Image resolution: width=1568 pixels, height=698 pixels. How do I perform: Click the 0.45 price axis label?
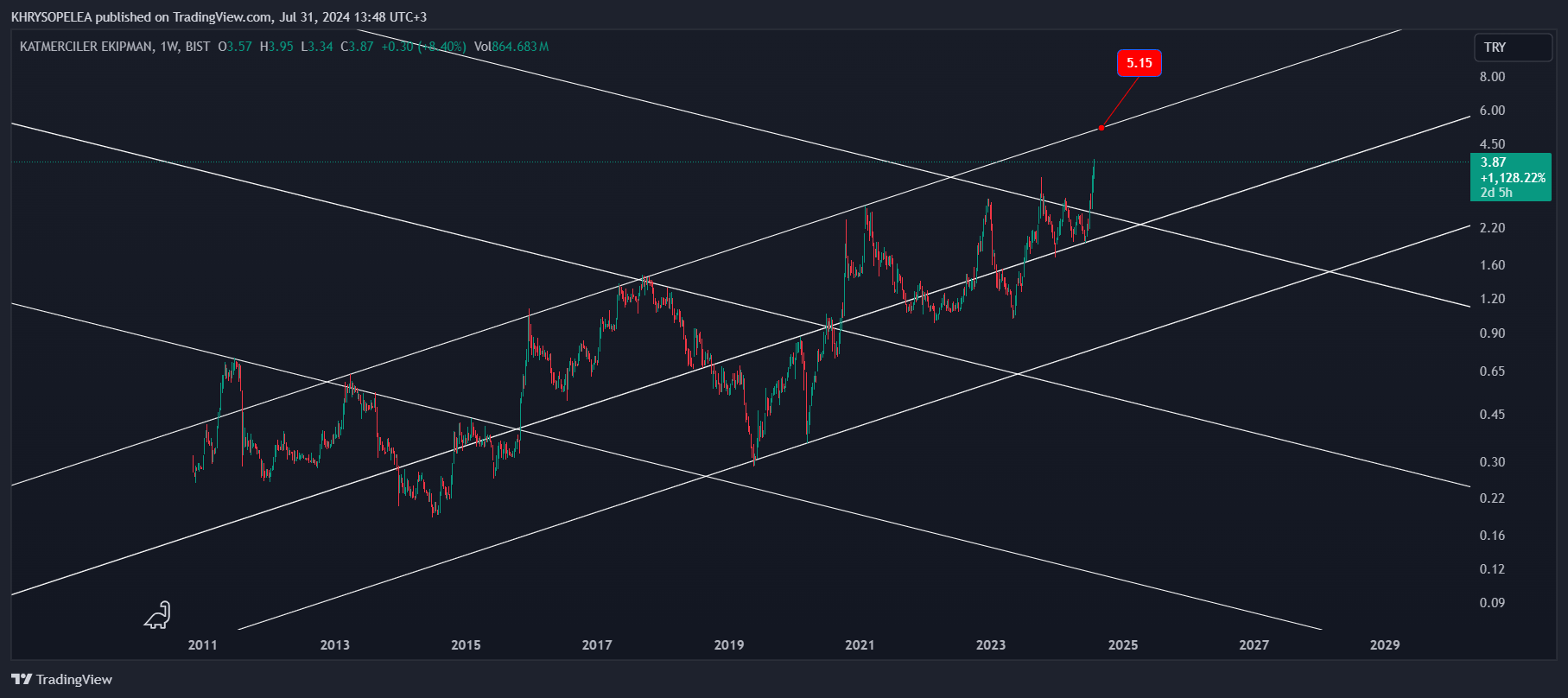coord(1493,415)
